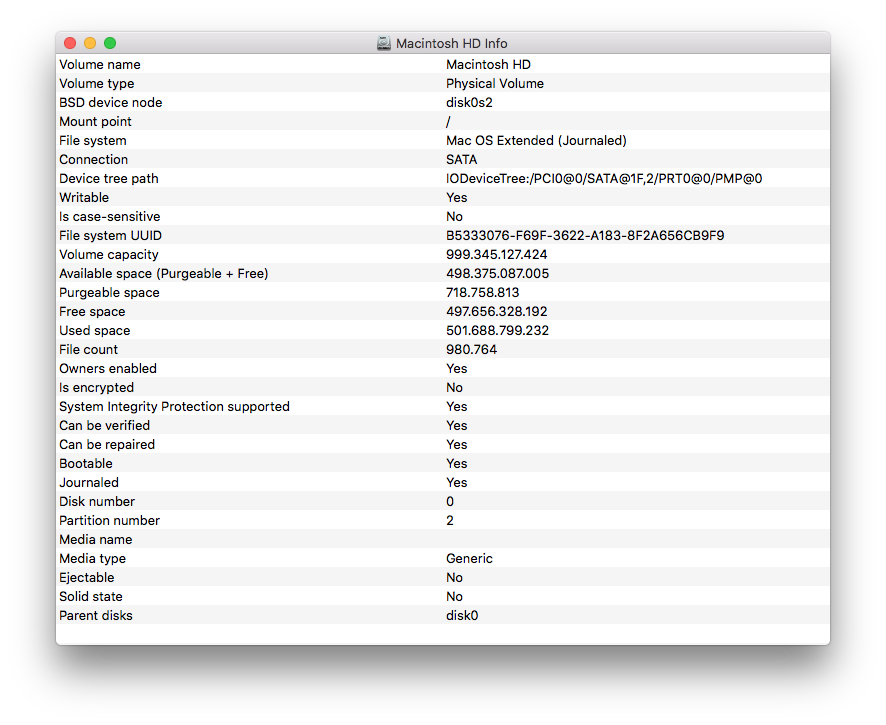Click the Parent disks value disk0

[x=462, y=615]
